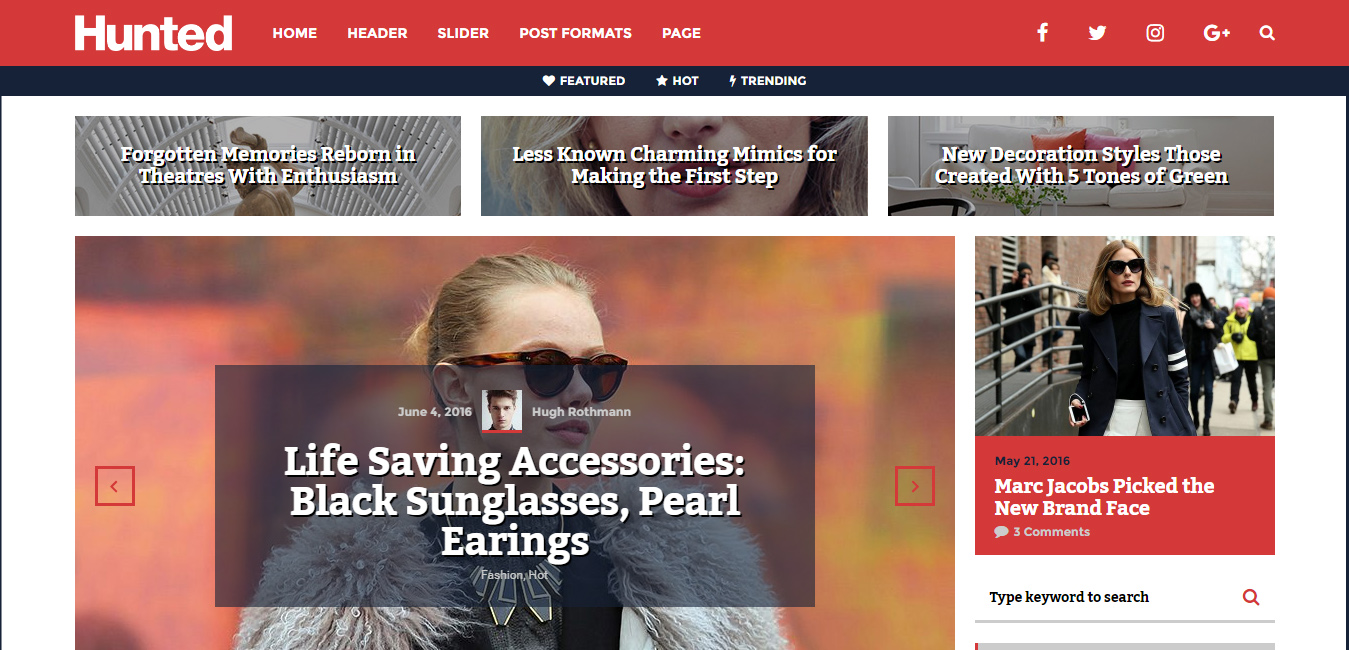Click the Hunted site logo
Screen dimensions: 1349x650
point(153,33)
